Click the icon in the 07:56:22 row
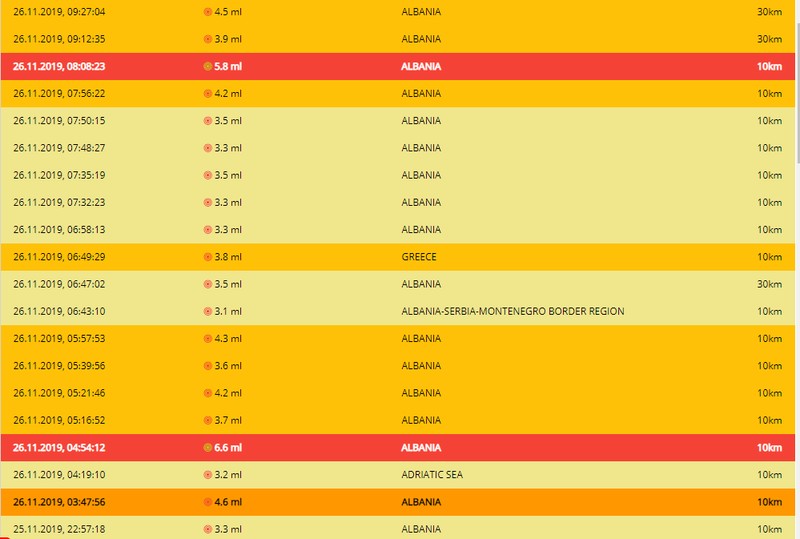 pos(208,94)
